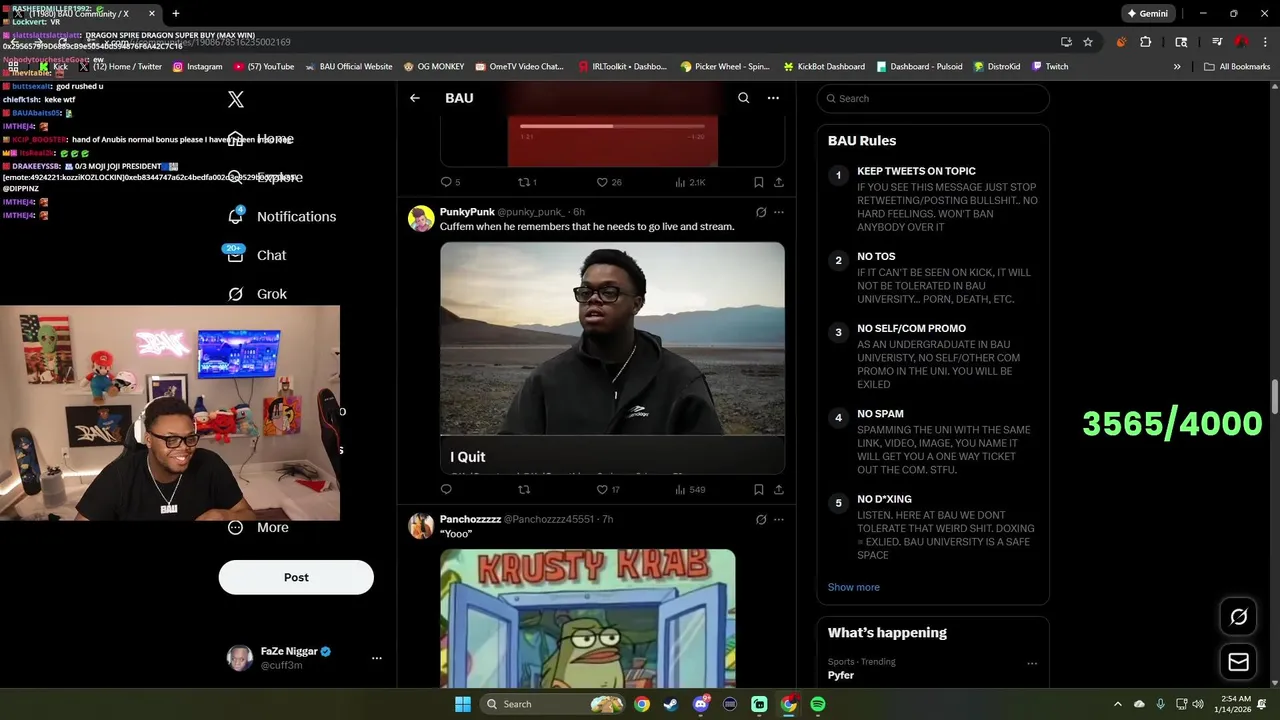The height and width of the screenshot is (720, 1280).
Task: Open Panchozzzzz's profile name link
Action: (x=470, y=519)
